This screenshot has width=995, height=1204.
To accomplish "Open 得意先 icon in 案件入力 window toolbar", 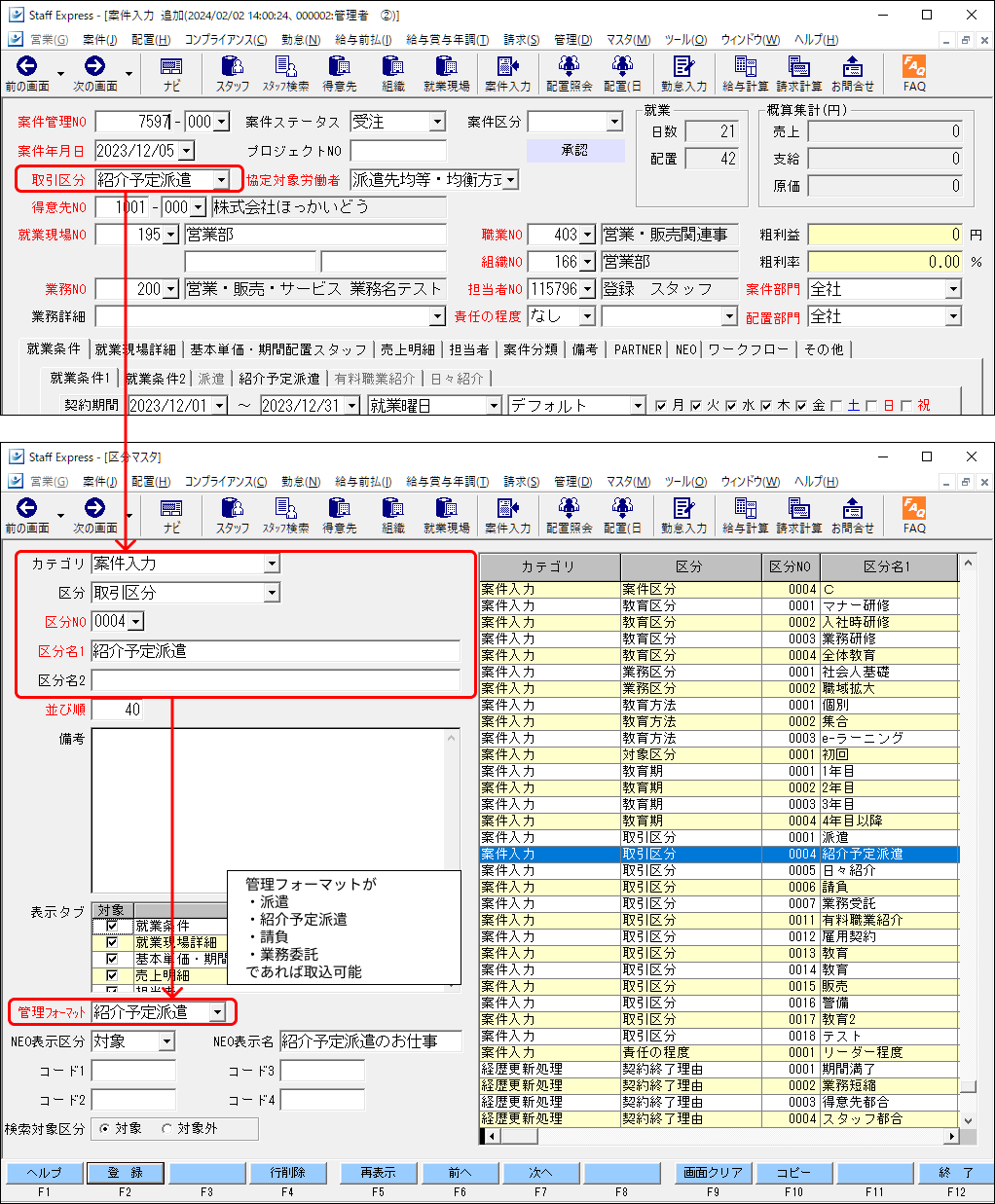I will tap(340, 73).
